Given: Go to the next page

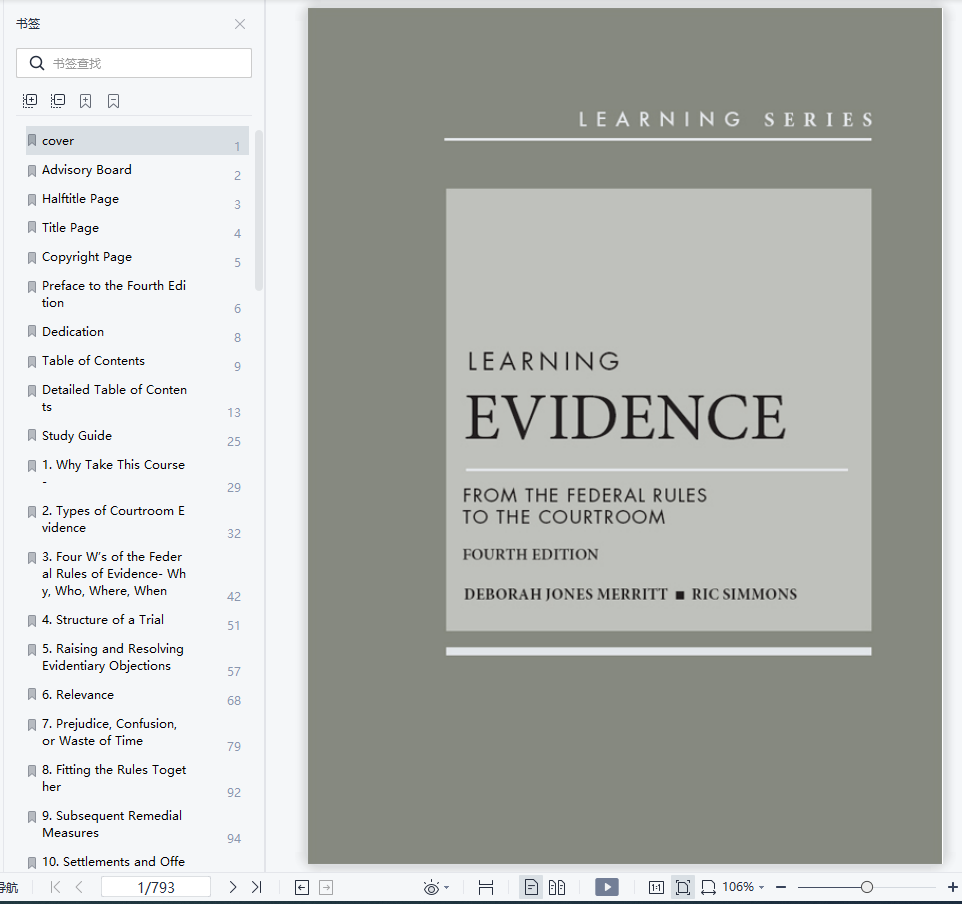Looking at the screenshot, I should click(x=233, y=887).
